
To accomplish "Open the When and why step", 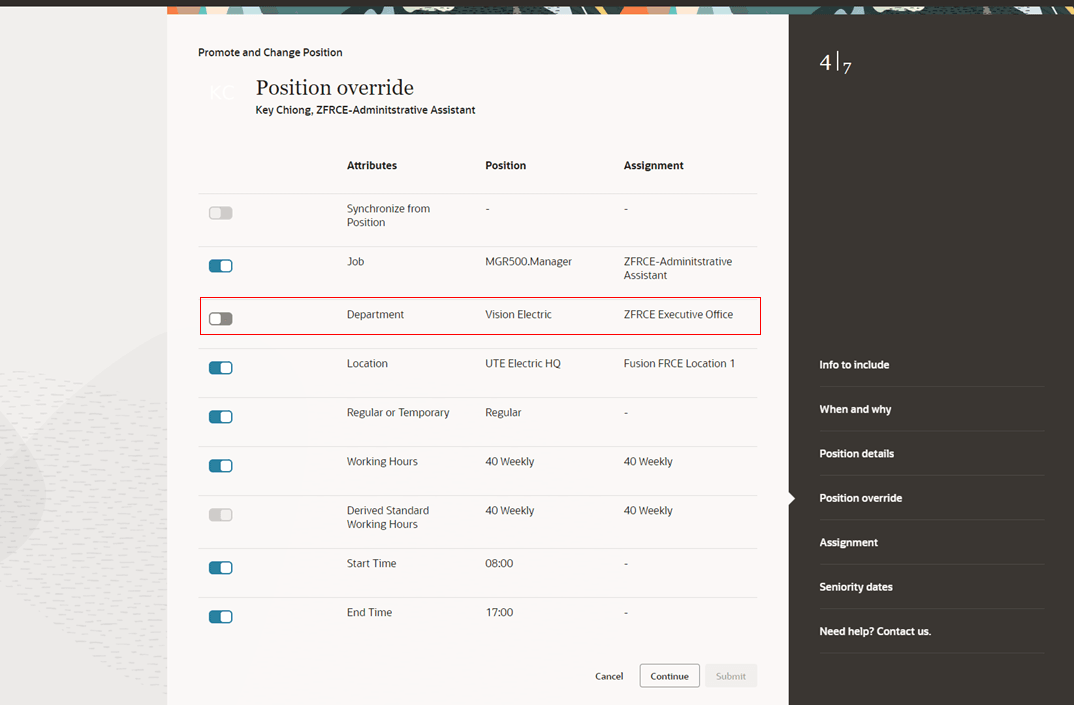I will [x=855, y=409].
